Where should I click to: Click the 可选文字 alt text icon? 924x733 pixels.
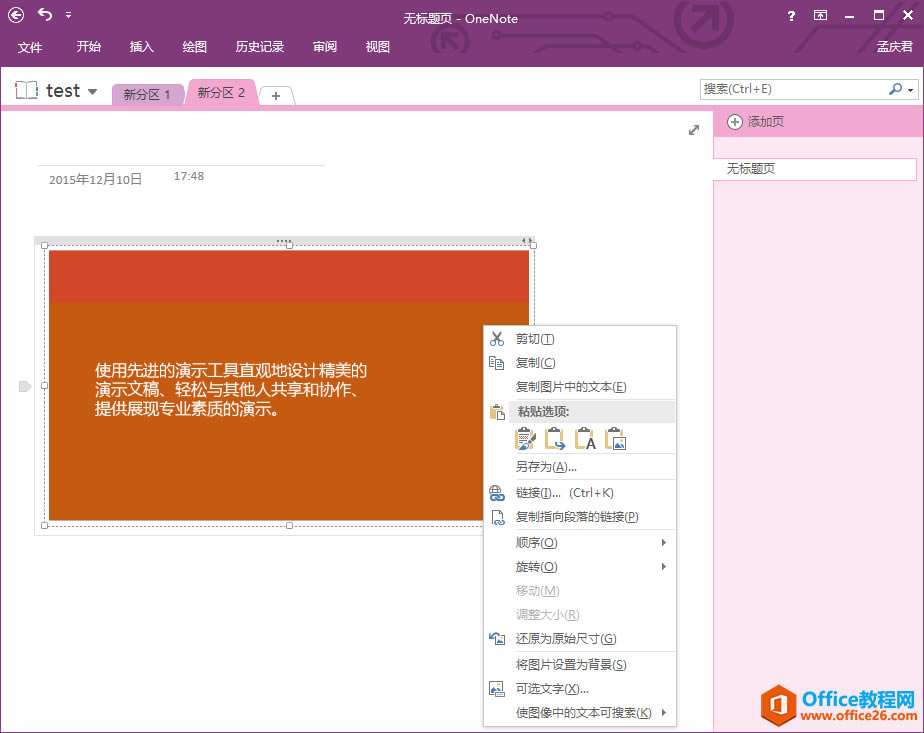pos(497,688)
